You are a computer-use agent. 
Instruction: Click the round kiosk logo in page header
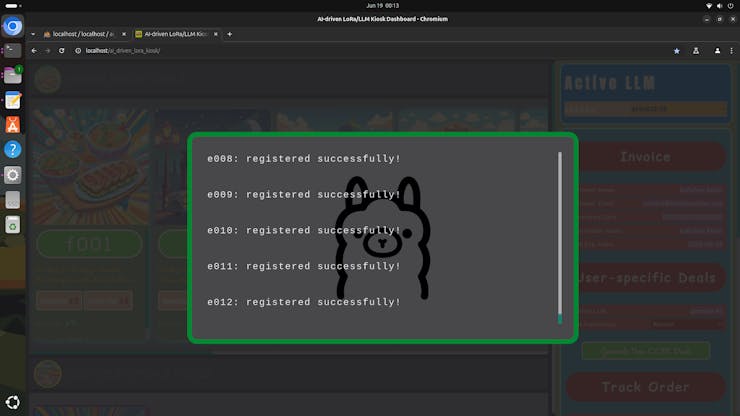click(x=48, y=79)
